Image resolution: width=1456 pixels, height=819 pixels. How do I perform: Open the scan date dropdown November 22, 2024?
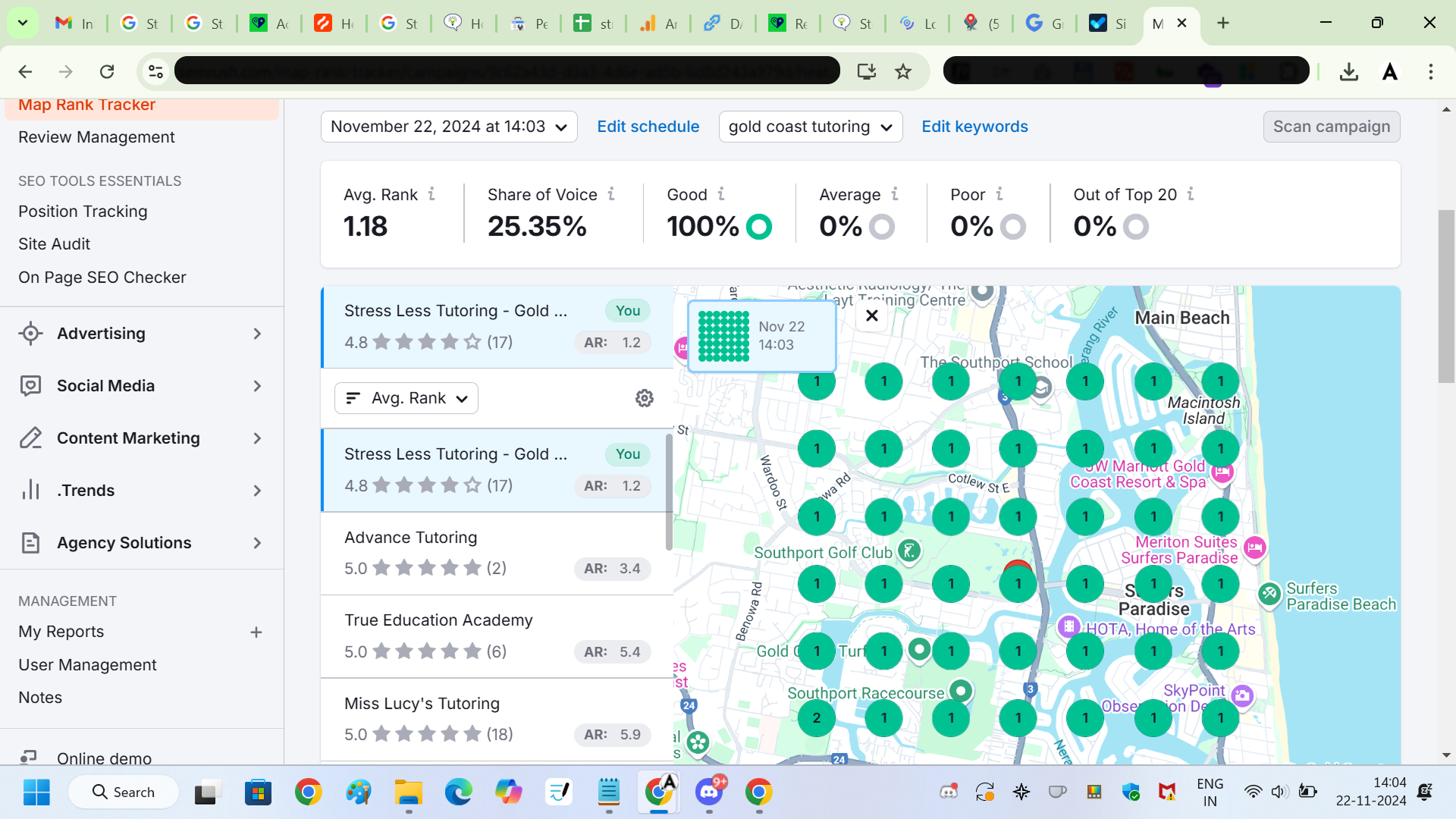pyautogui.click(x=449, y=127)
